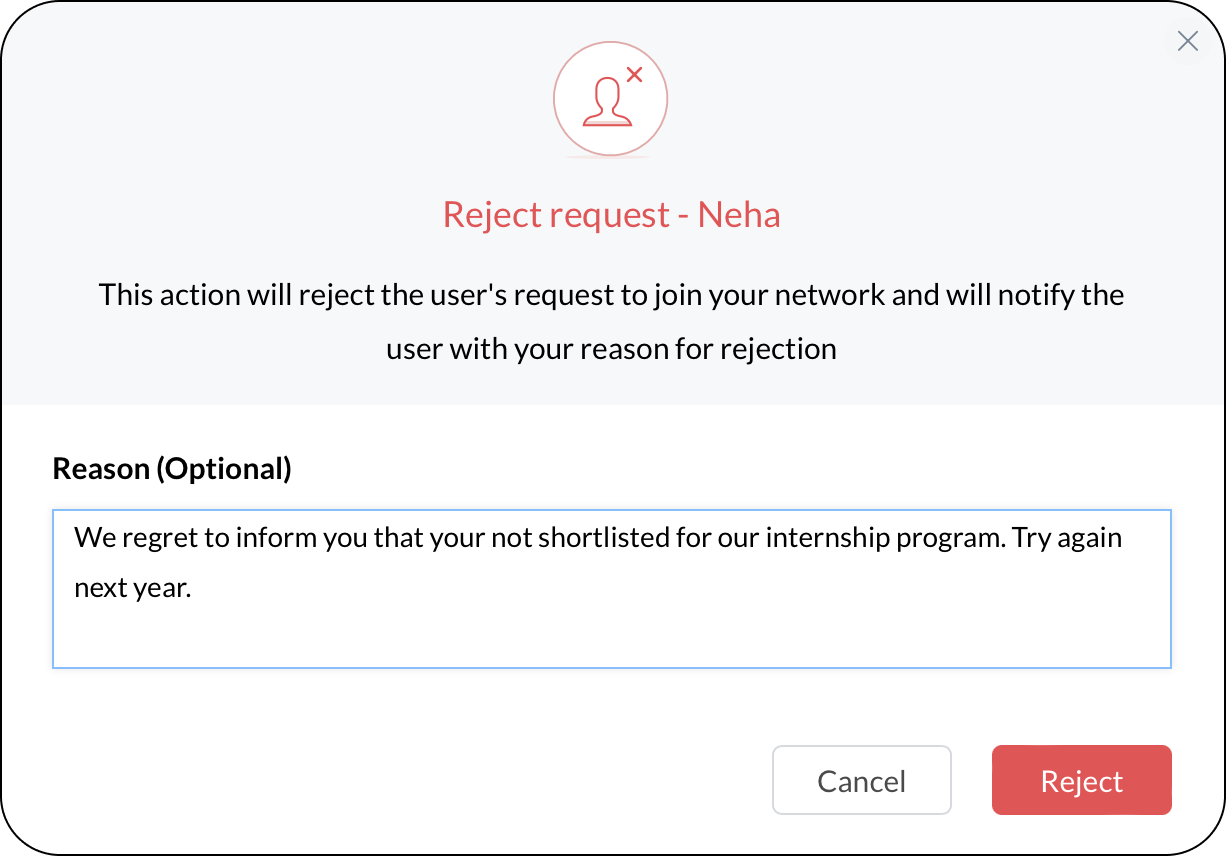Click the "This action will reject" description line
1226x856 pixels.
pyautogui.click(x=611, y=295)
